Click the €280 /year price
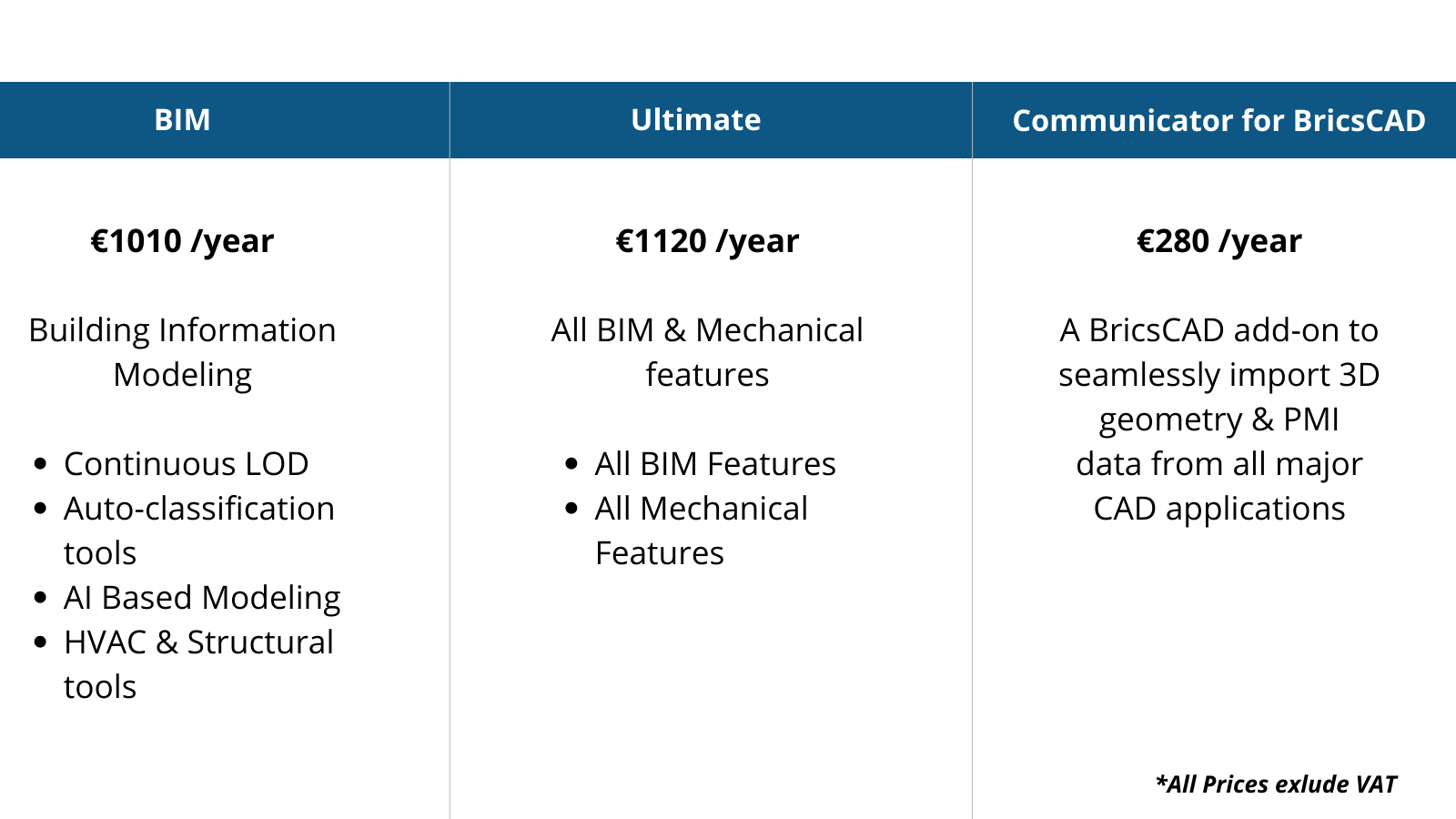This screenshot has width=1456, height=819. 1218,241
